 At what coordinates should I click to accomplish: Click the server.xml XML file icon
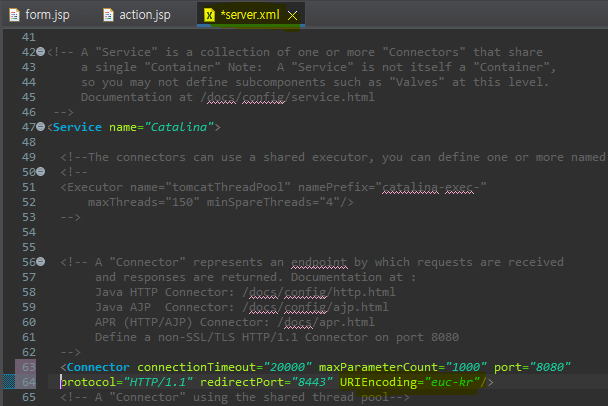click(x=209, y=15)
